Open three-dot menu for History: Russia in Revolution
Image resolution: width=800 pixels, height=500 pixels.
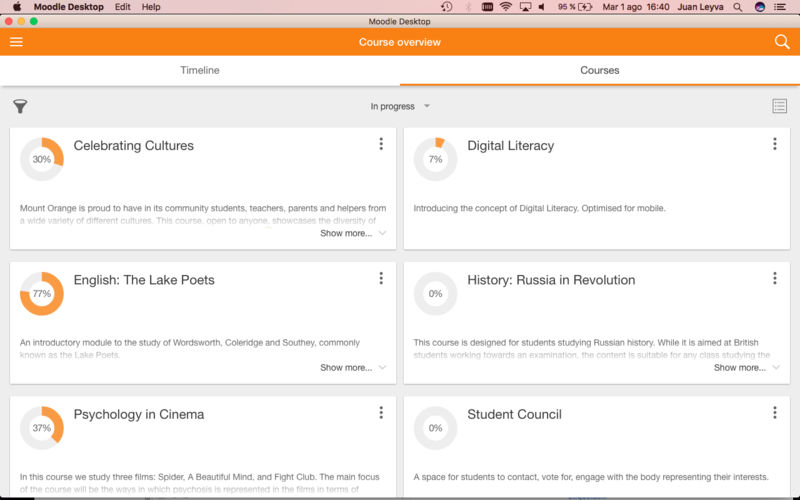pos(774,279)
